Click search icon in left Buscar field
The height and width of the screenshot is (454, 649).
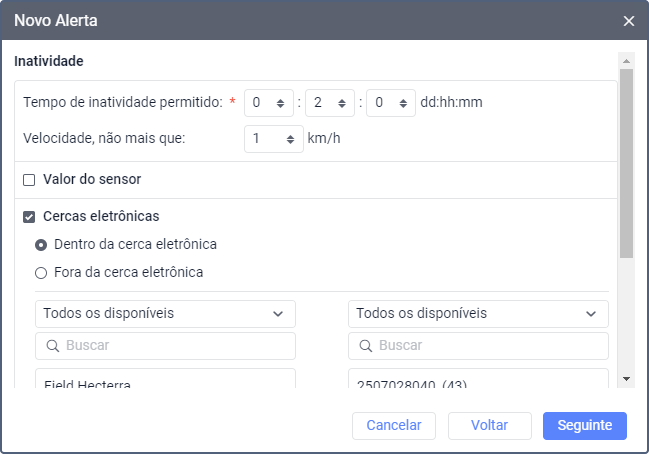[x=51, y=345]
